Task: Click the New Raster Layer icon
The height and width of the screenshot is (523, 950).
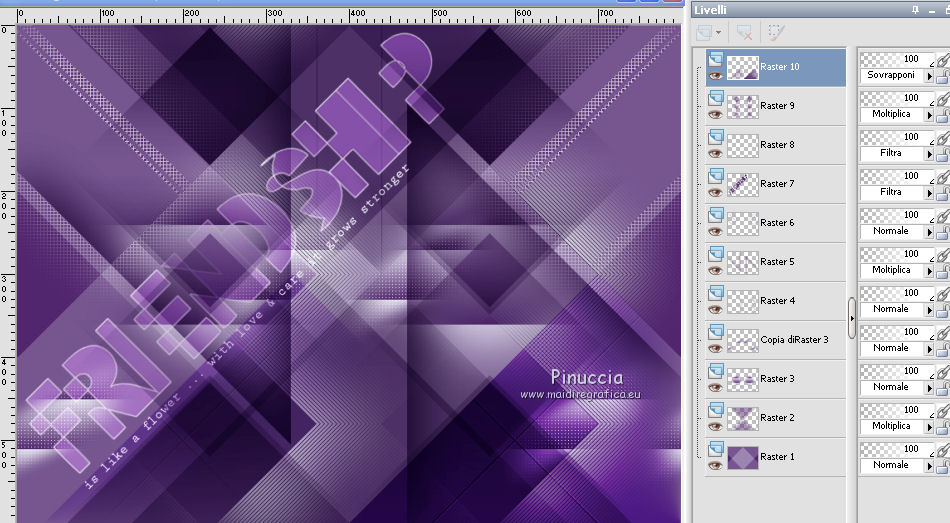Action: click(705, 33)
